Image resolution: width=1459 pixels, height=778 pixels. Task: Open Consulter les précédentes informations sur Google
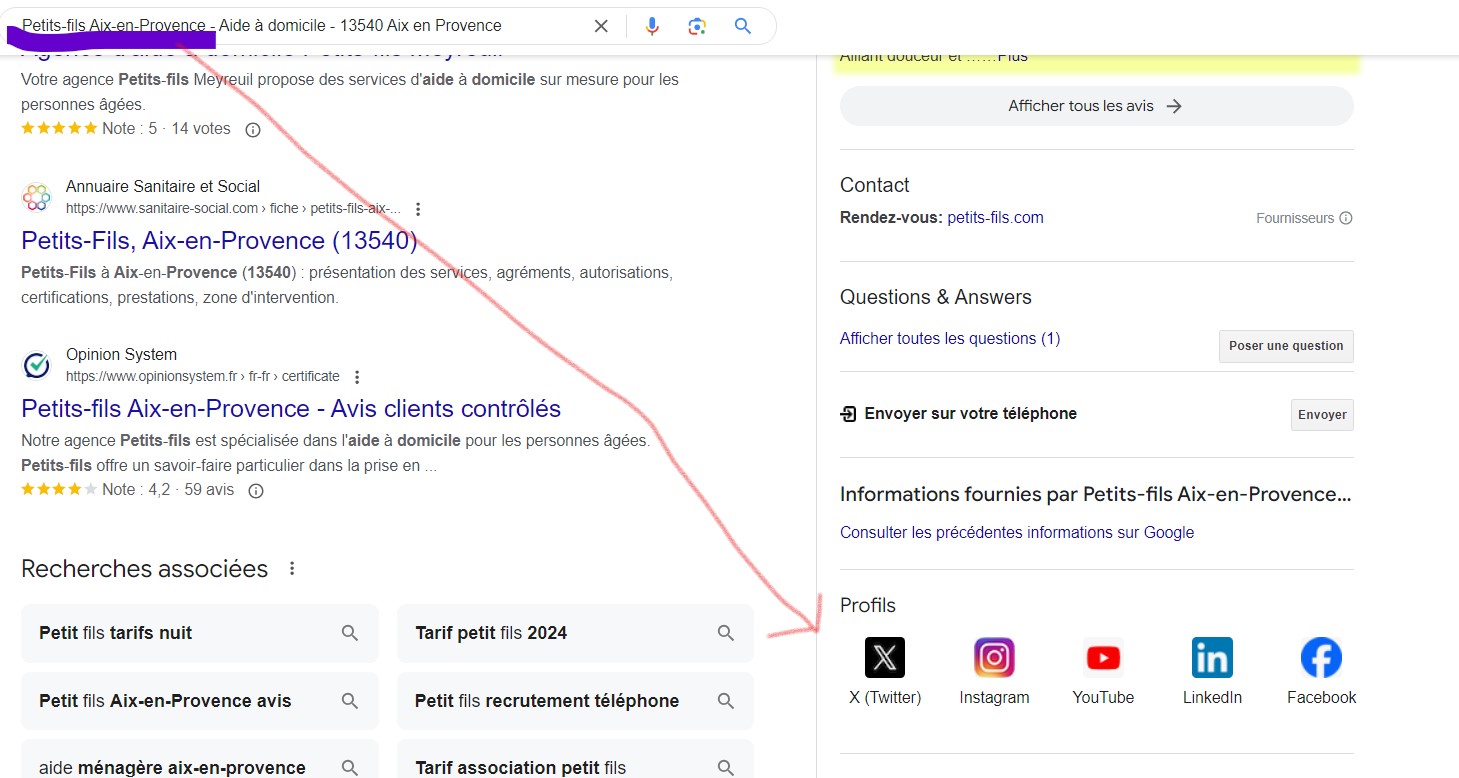tap(1017, 532)
